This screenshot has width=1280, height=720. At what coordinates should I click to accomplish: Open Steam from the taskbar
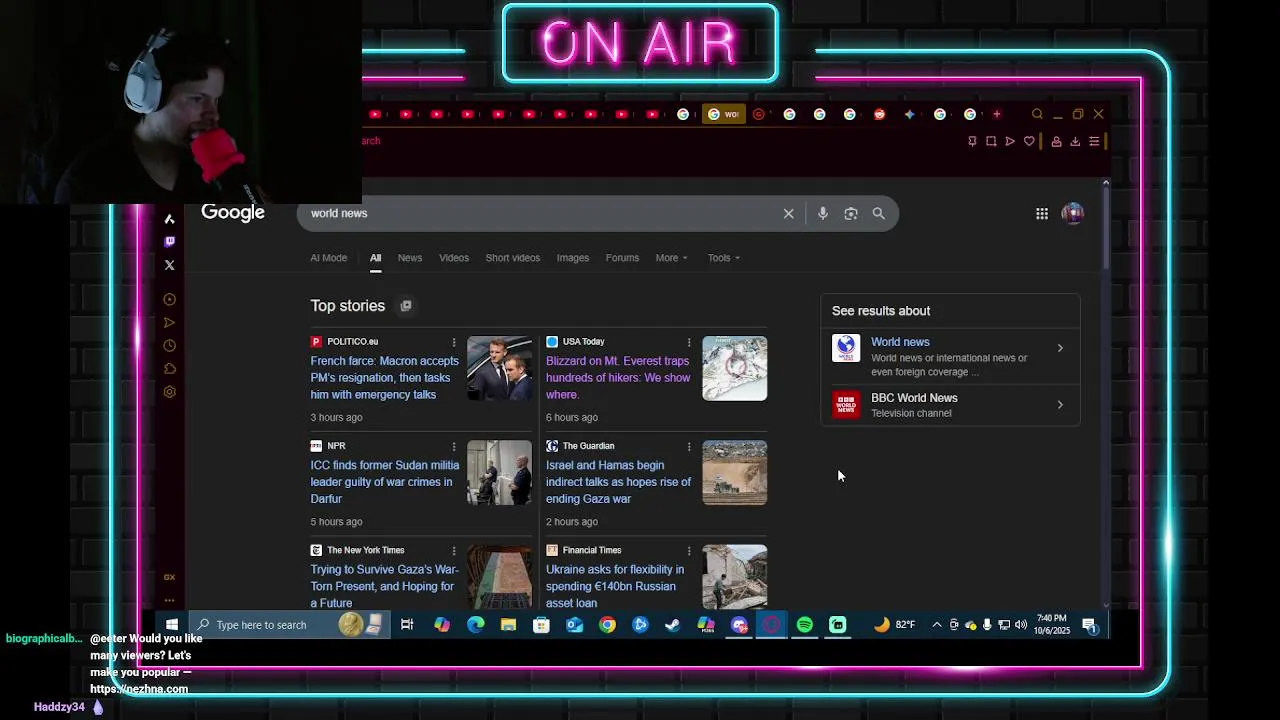point(673,625)
